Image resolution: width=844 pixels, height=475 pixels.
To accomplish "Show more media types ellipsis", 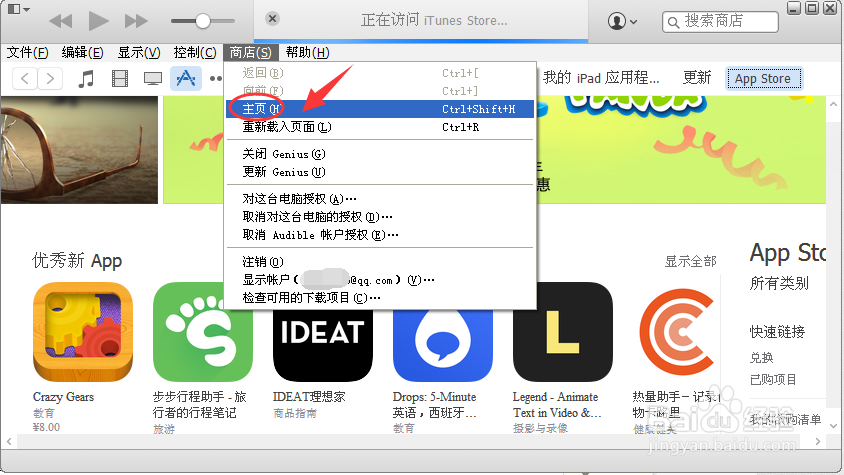I will pos(216,79).
